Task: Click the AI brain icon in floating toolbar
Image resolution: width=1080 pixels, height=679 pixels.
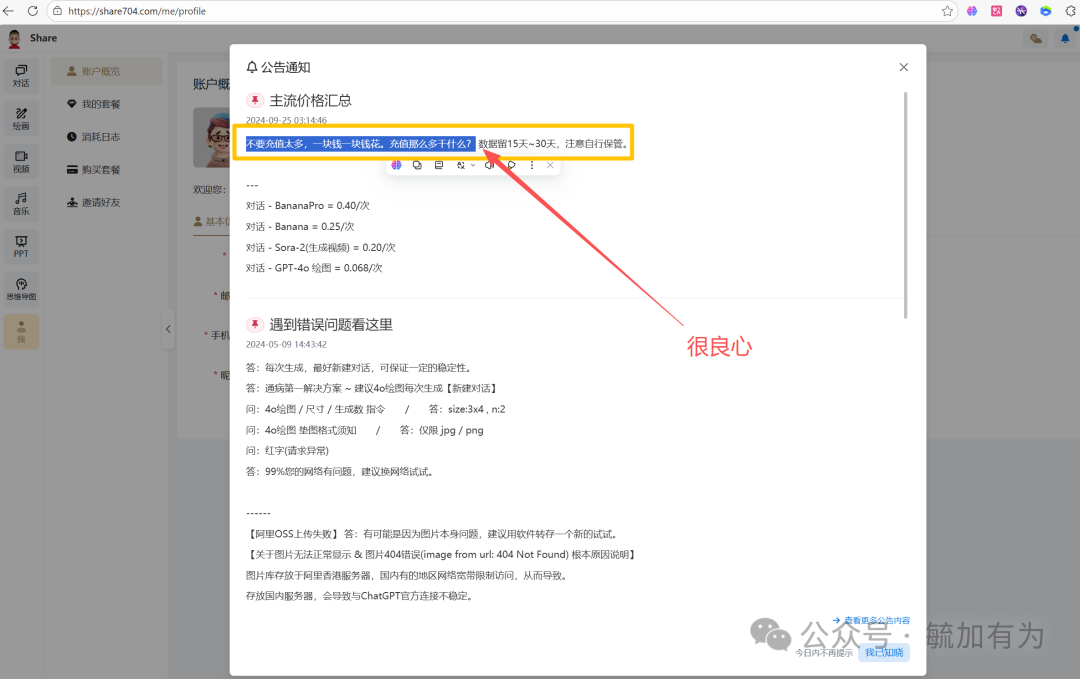Action: (x=397, y=165)
